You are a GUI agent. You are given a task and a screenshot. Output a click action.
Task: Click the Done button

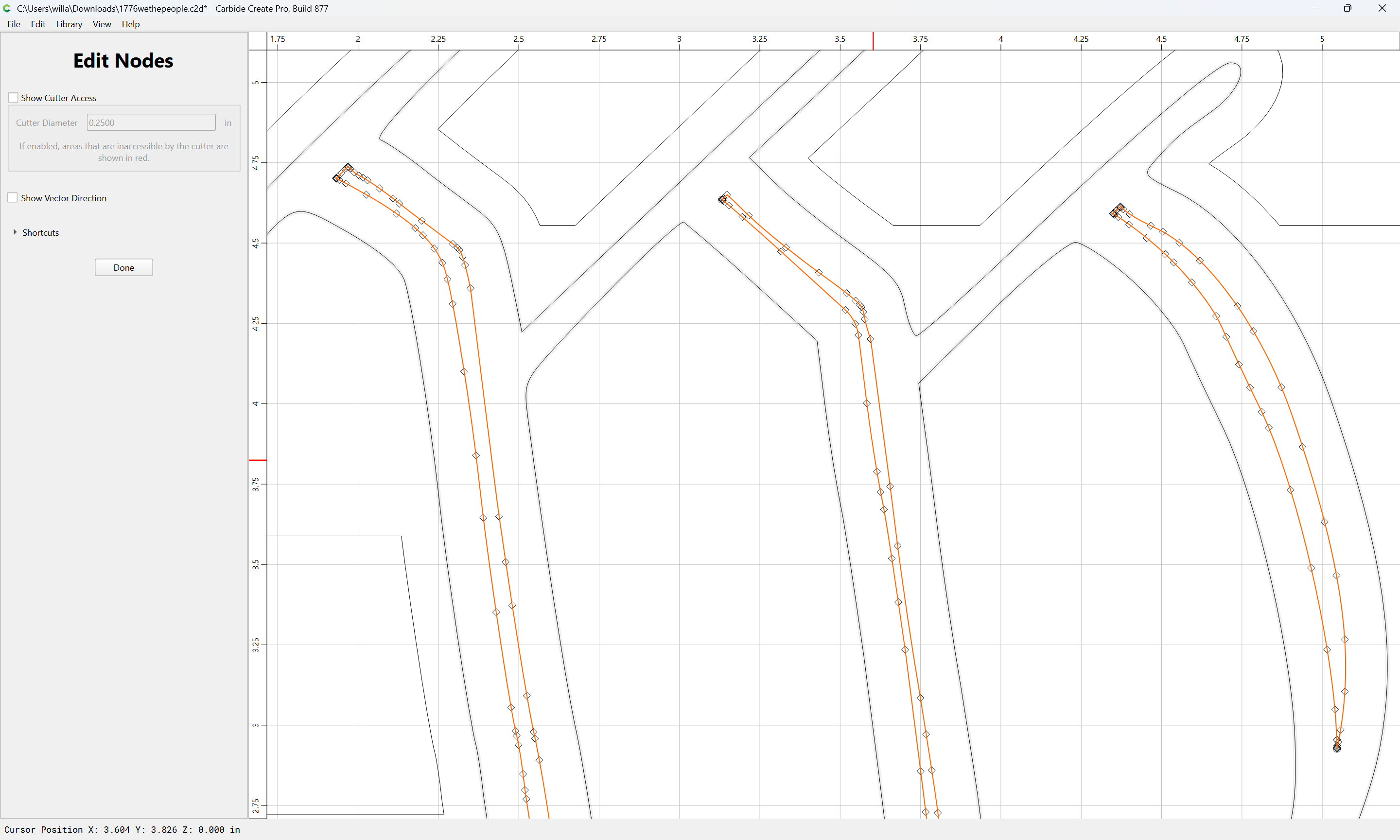[x=123, y=267]
